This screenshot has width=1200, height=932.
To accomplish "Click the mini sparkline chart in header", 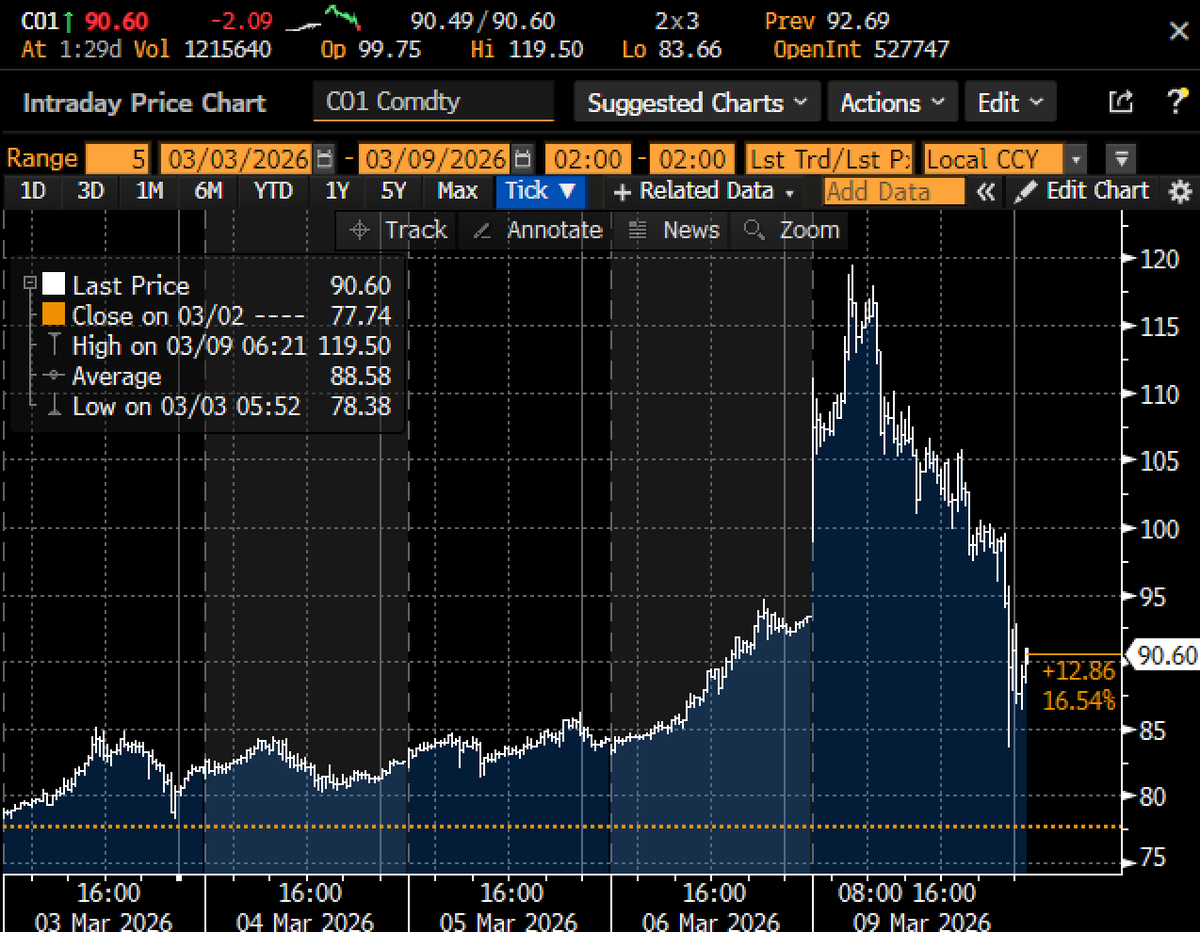I will click(x=322, y=20).
